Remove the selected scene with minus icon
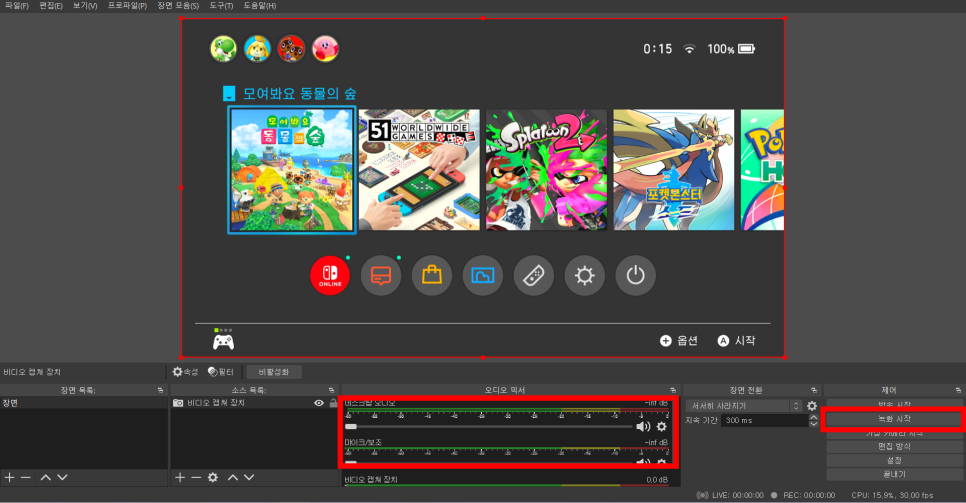This screenshot has width=966, height=503. (x=25, y=477)
